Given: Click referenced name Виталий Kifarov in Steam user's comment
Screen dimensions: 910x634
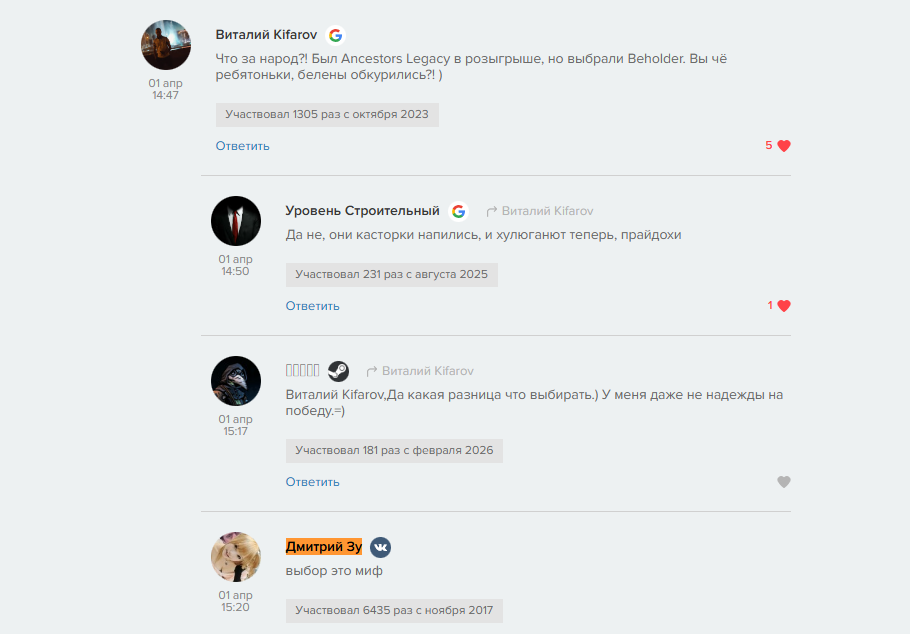Looking at the screenshot, I should point(428,371).
